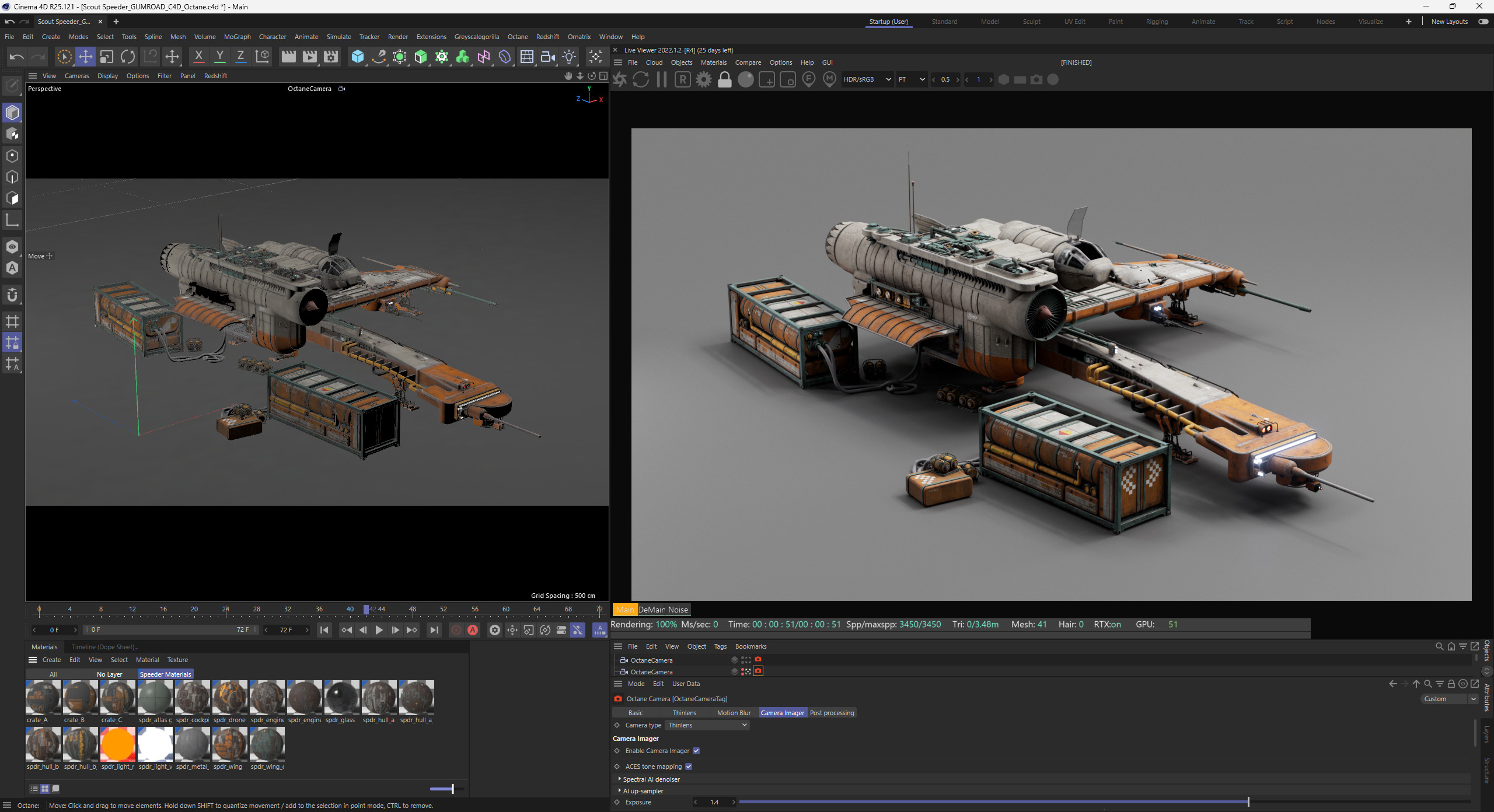Toggle Enable Camera Imager checkbox

(x=696, y=751)
